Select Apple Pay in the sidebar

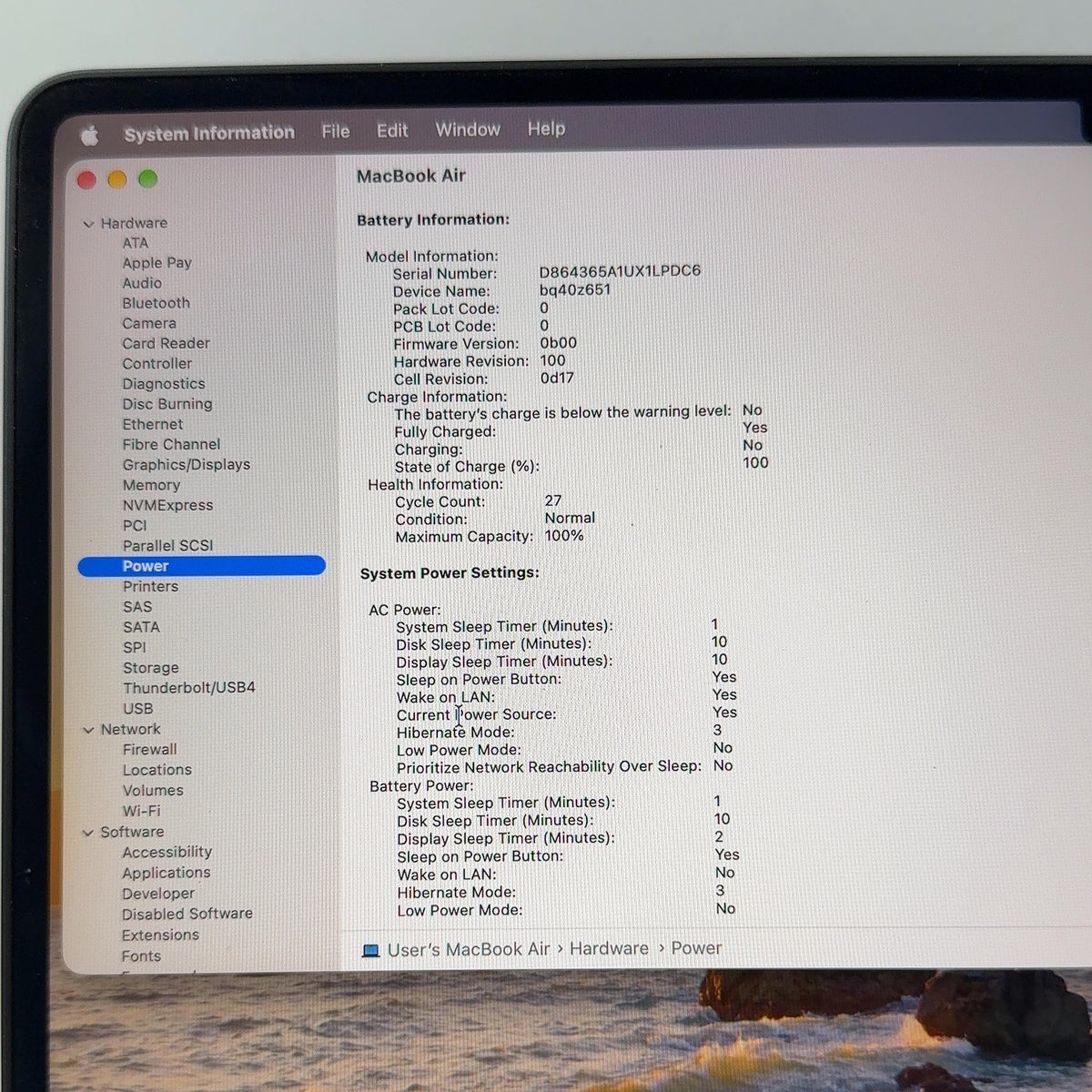tap(157, 263)
